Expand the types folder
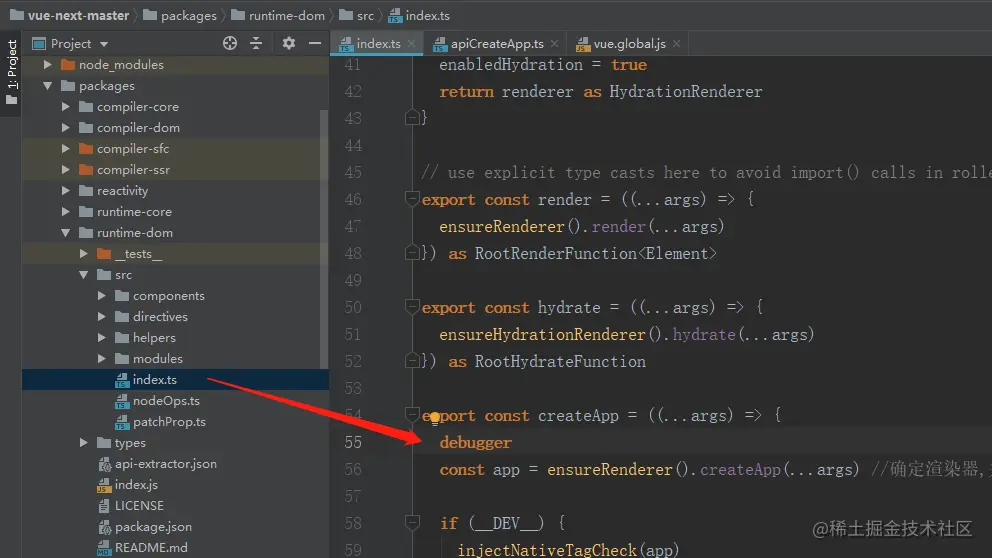Viewport: 992px width, 558px height. (84, 443)
